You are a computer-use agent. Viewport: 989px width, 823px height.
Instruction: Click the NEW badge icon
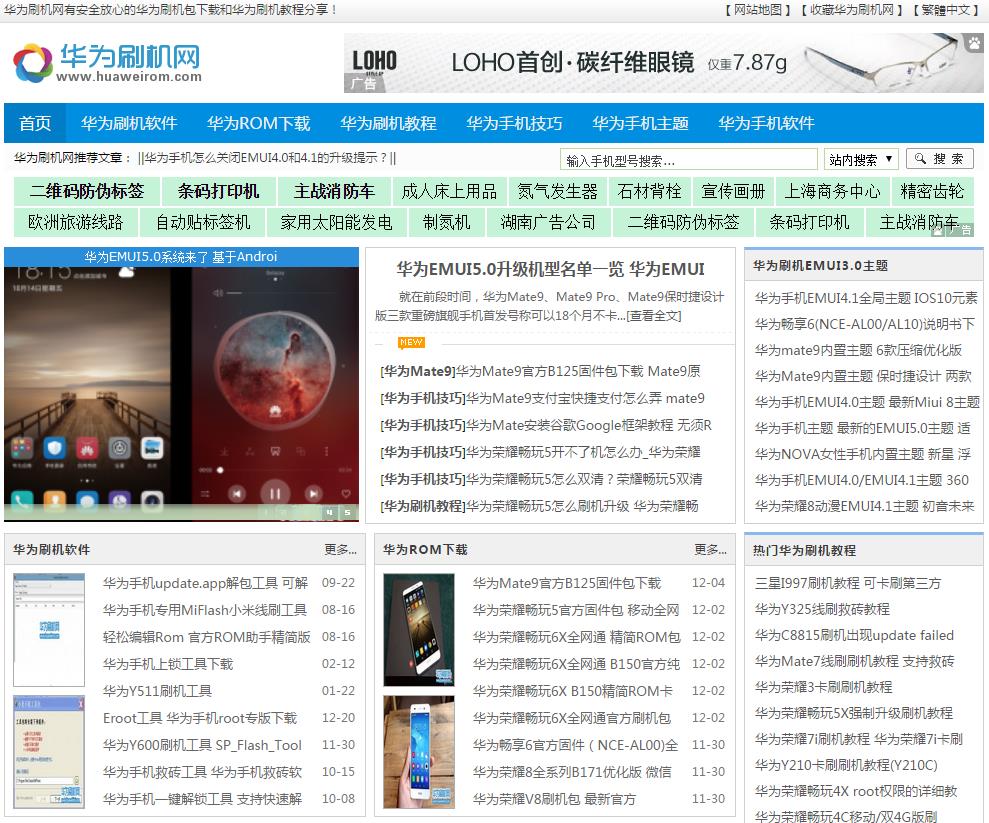411,342
